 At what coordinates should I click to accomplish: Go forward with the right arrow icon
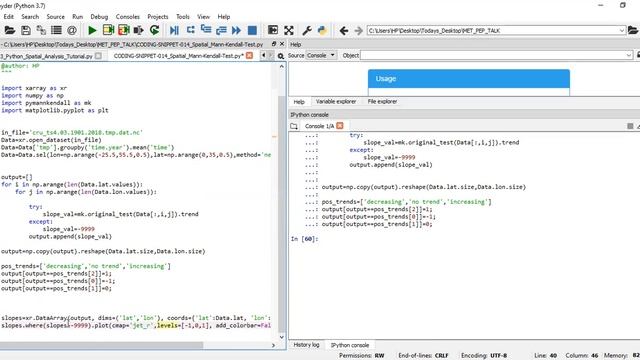[358, 31]
